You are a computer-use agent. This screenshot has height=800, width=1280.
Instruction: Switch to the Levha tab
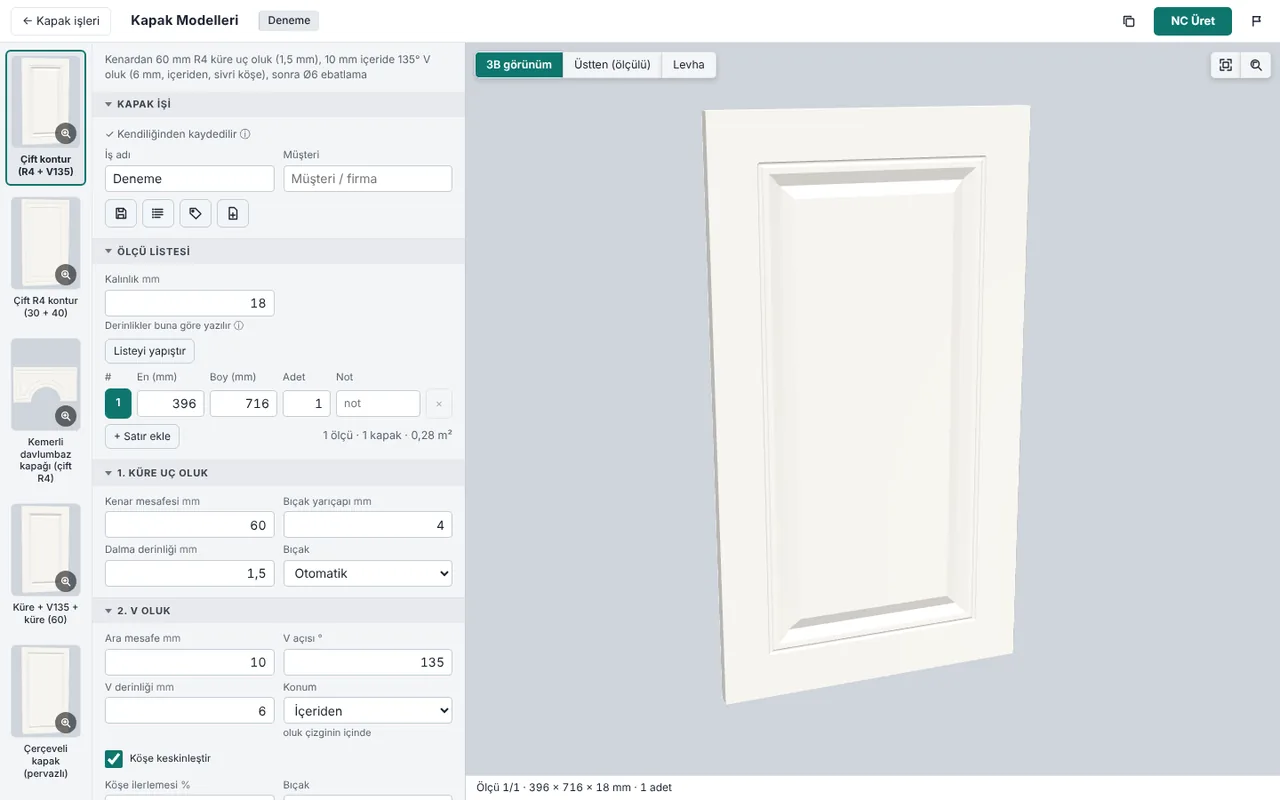688,65
